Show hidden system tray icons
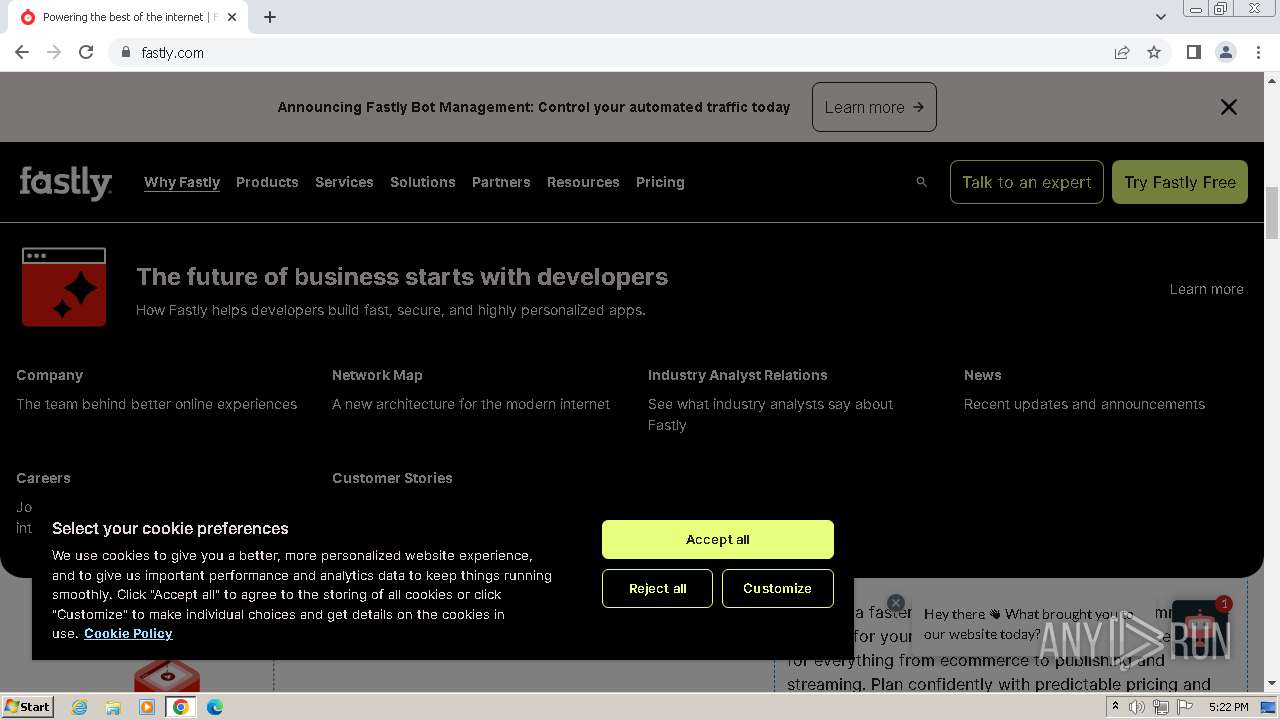Screen dimensions: 1280x720 1115,707
